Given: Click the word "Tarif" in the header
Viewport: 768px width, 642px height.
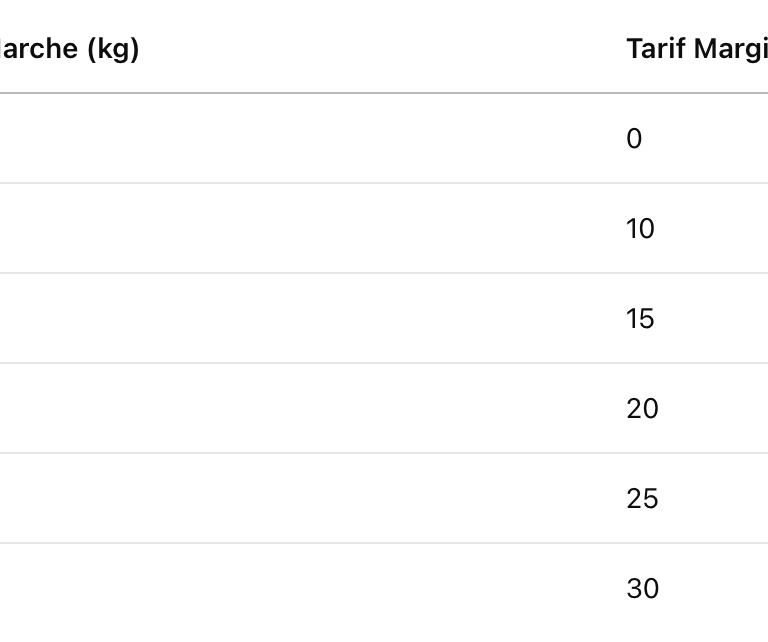Looking at the screenshot, I should coord(650,48).
